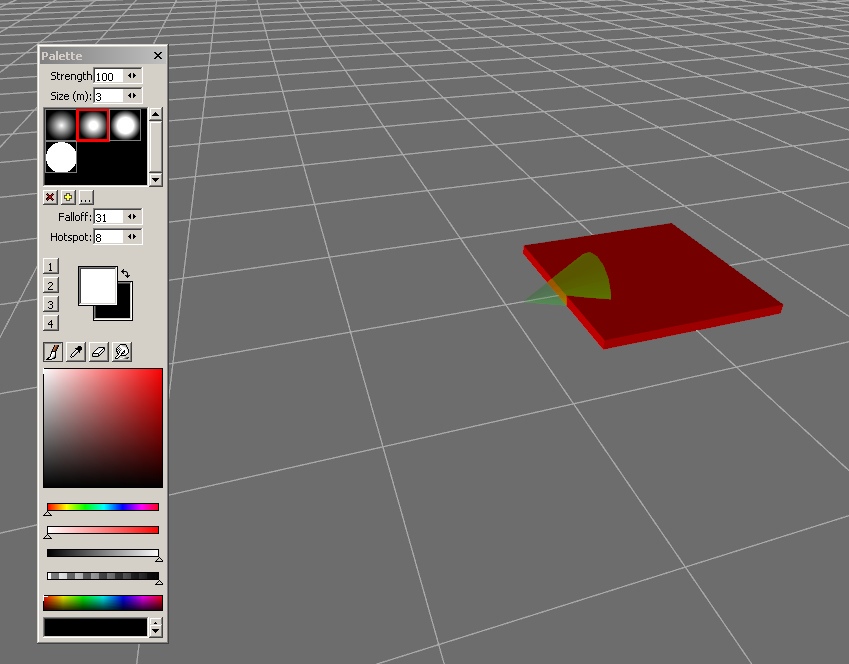Click the rainbow hue slider
Image resolution: width=849 pixels, height=664 pixels.
click(103, 507)
